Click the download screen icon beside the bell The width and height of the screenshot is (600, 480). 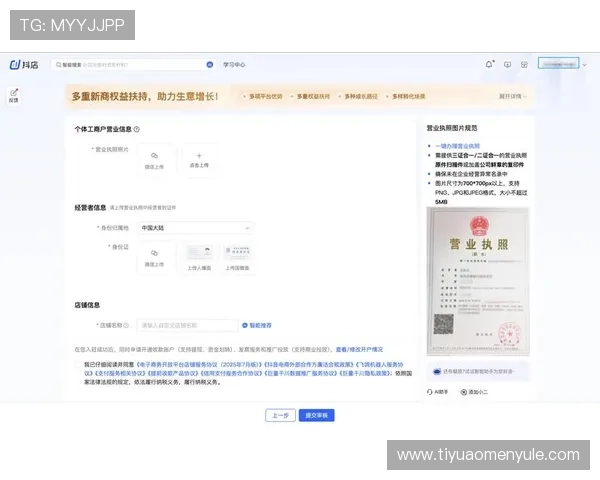(x=507, y=65)
